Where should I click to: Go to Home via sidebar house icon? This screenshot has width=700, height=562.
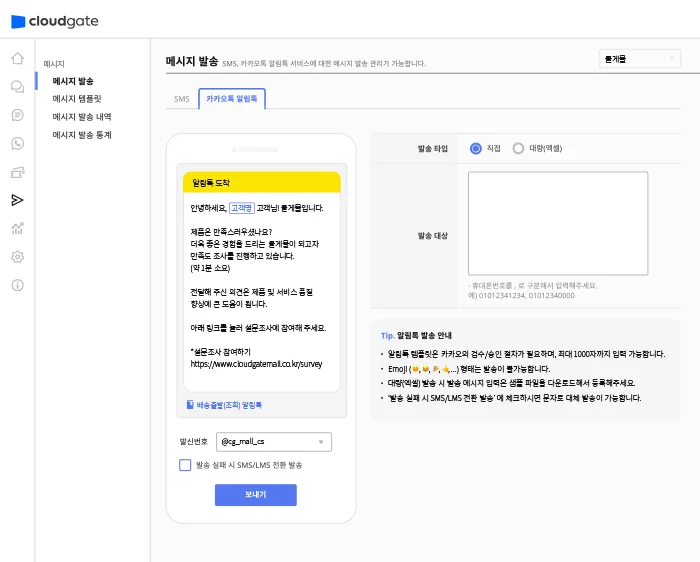pyautogui.click(x=17, y=58)
